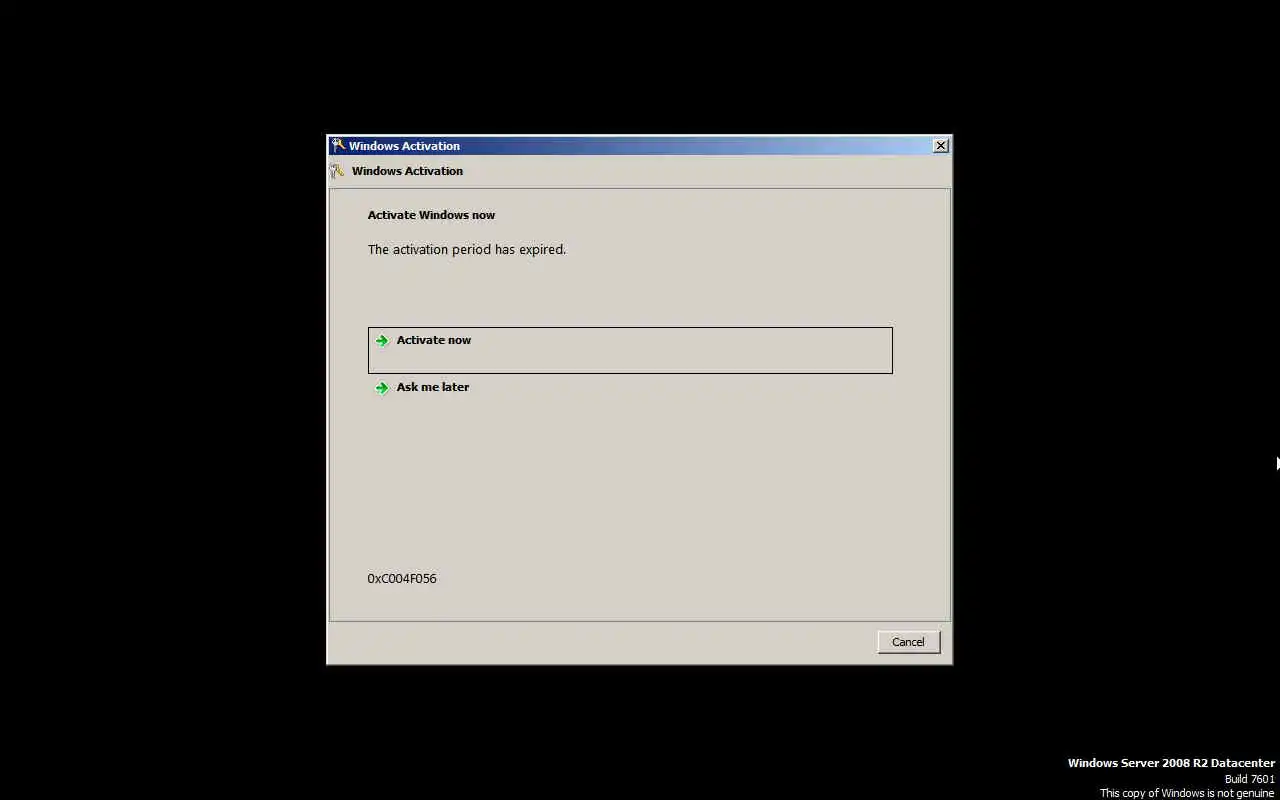Click the Cancel button
The height and width of the screenshot is (800, 1280).
[908, 642]
